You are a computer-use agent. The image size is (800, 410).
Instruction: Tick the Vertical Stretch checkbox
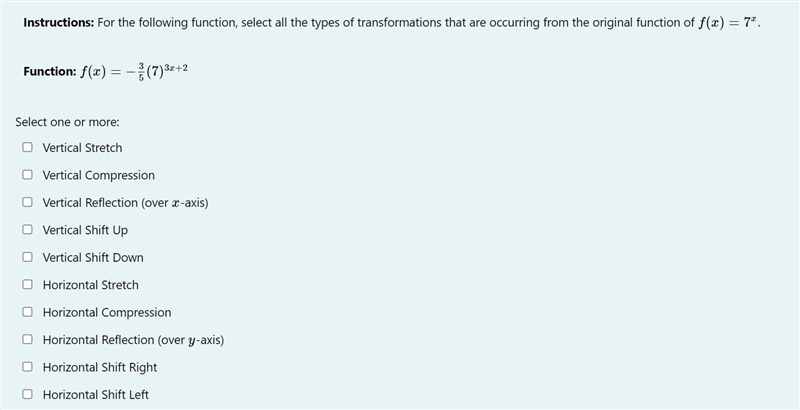tap(27, 147)
